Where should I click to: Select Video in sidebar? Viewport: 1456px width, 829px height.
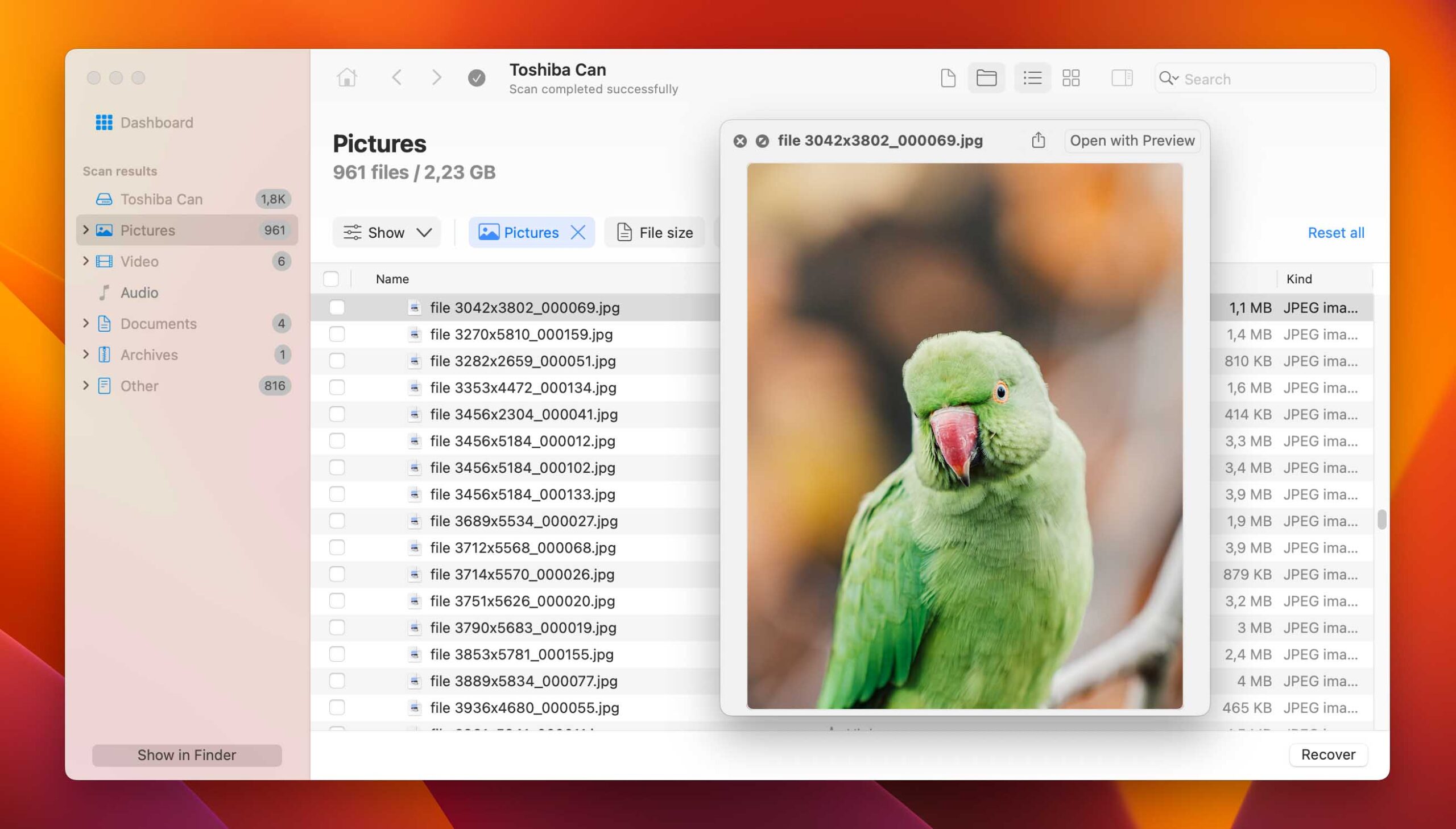pos(187,261)
